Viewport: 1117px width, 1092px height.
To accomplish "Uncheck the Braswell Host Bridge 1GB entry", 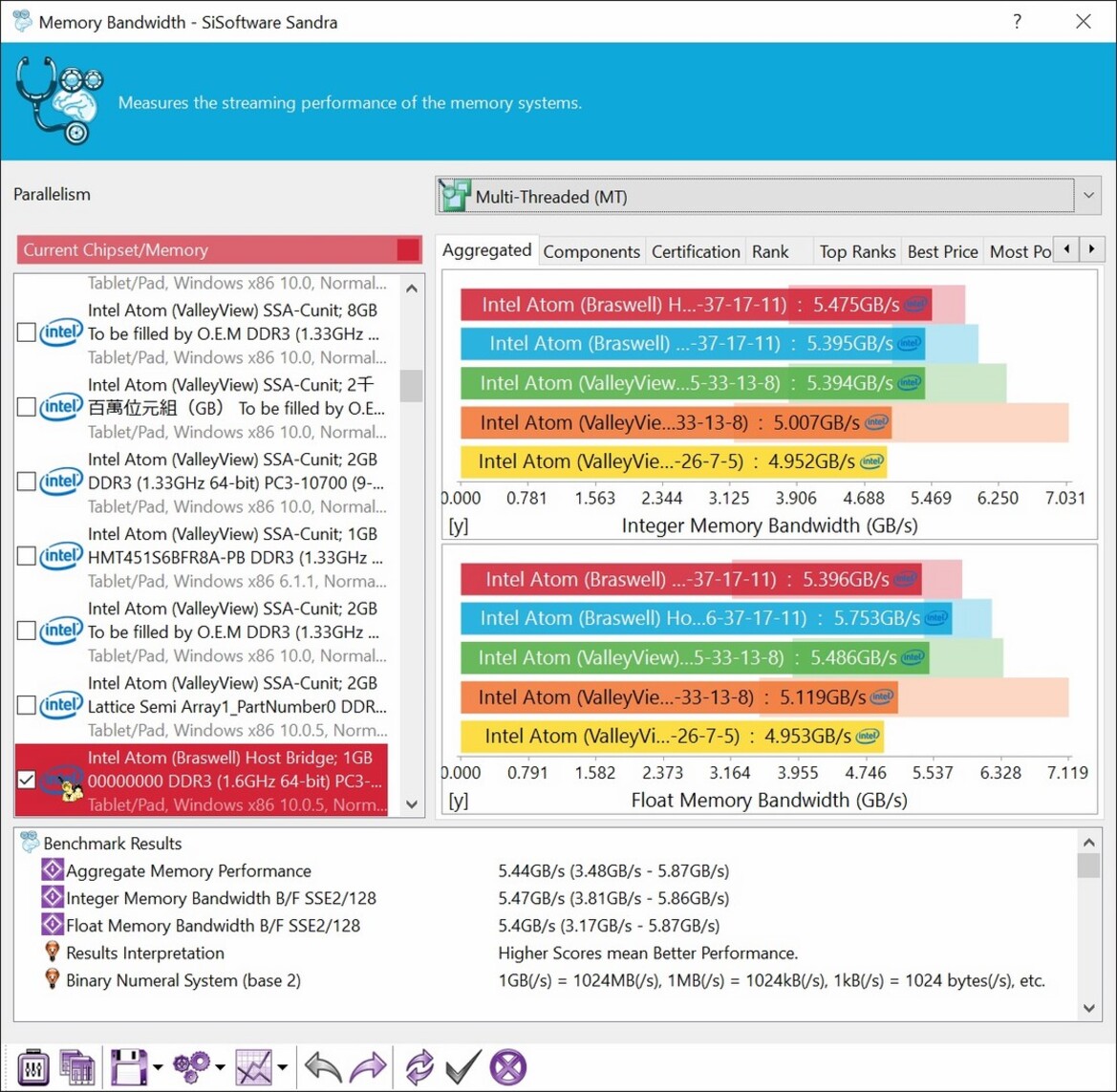I will coord(27,780).
